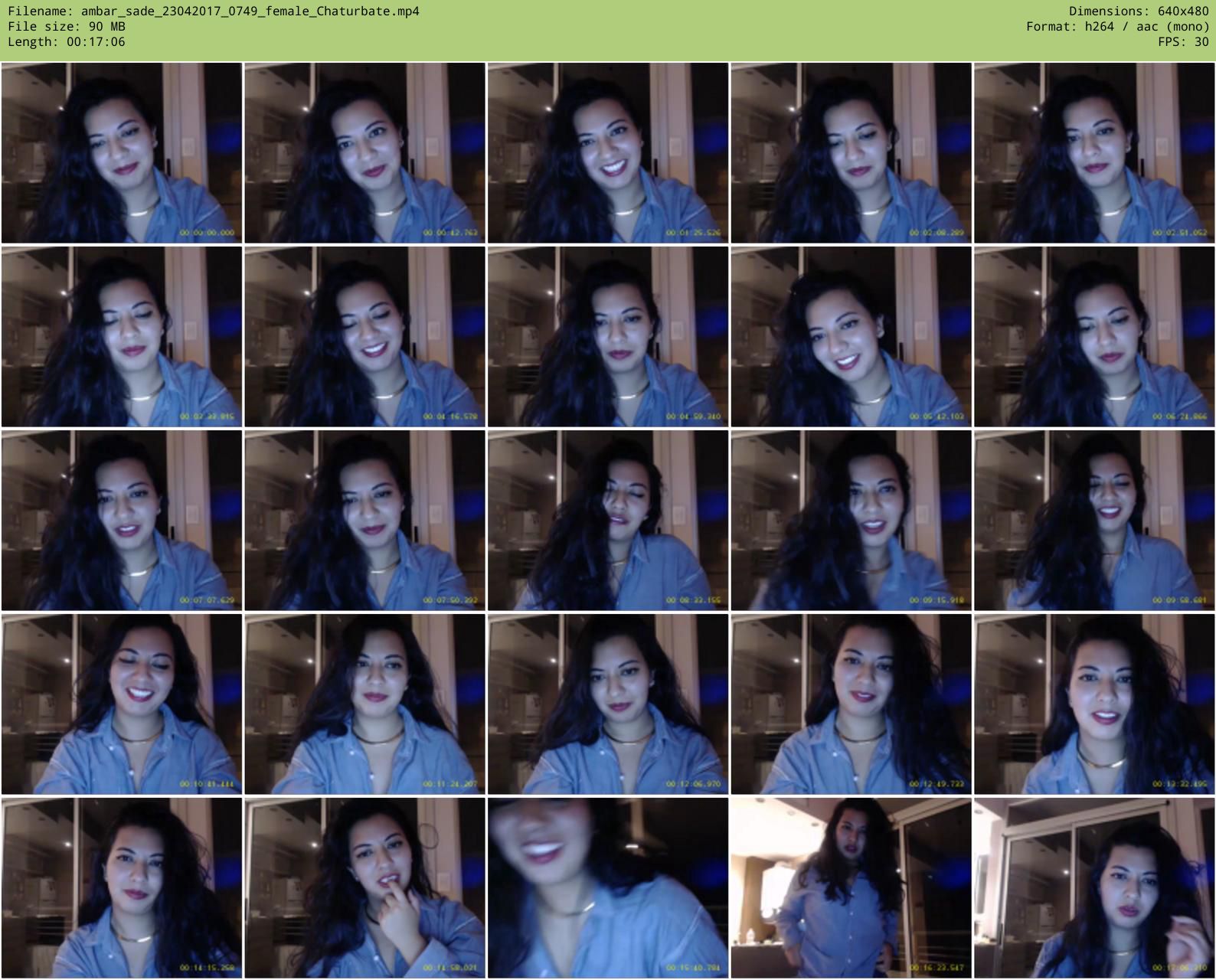Open the blurry close-up frame at 00:15:40.784
The image size is (1216, 980).
coord(608,888)
